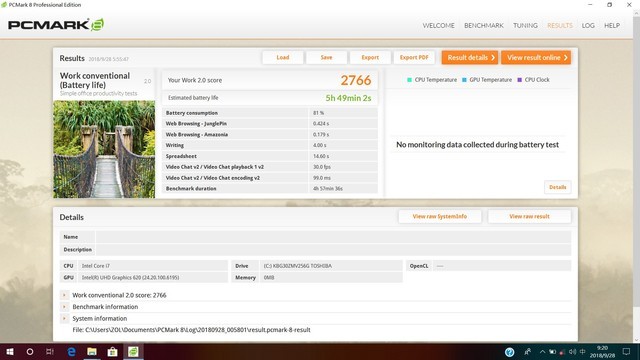Open File Explorer from taskbar

[x=92, y=351]
